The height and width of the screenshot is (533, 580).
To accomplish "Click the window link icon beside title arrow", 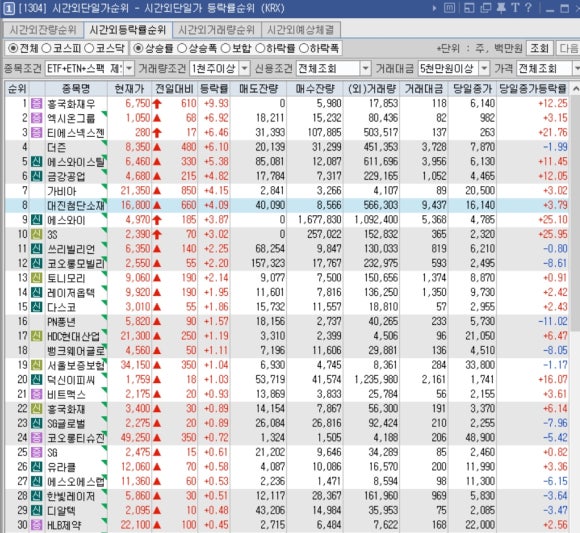I will pos(449,8).
